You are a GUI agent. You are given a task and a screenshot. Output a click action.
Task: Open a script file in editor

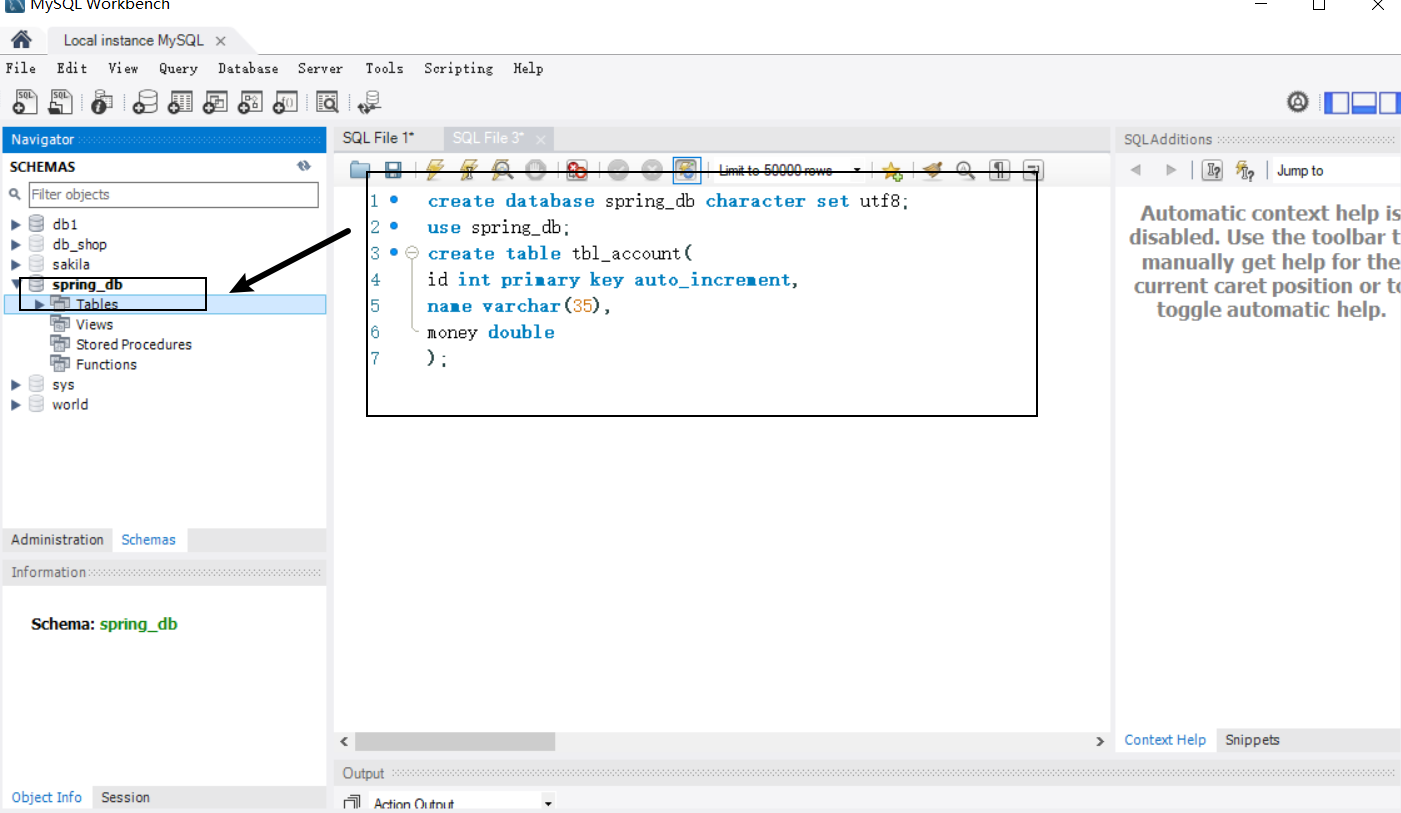(360, 170)
